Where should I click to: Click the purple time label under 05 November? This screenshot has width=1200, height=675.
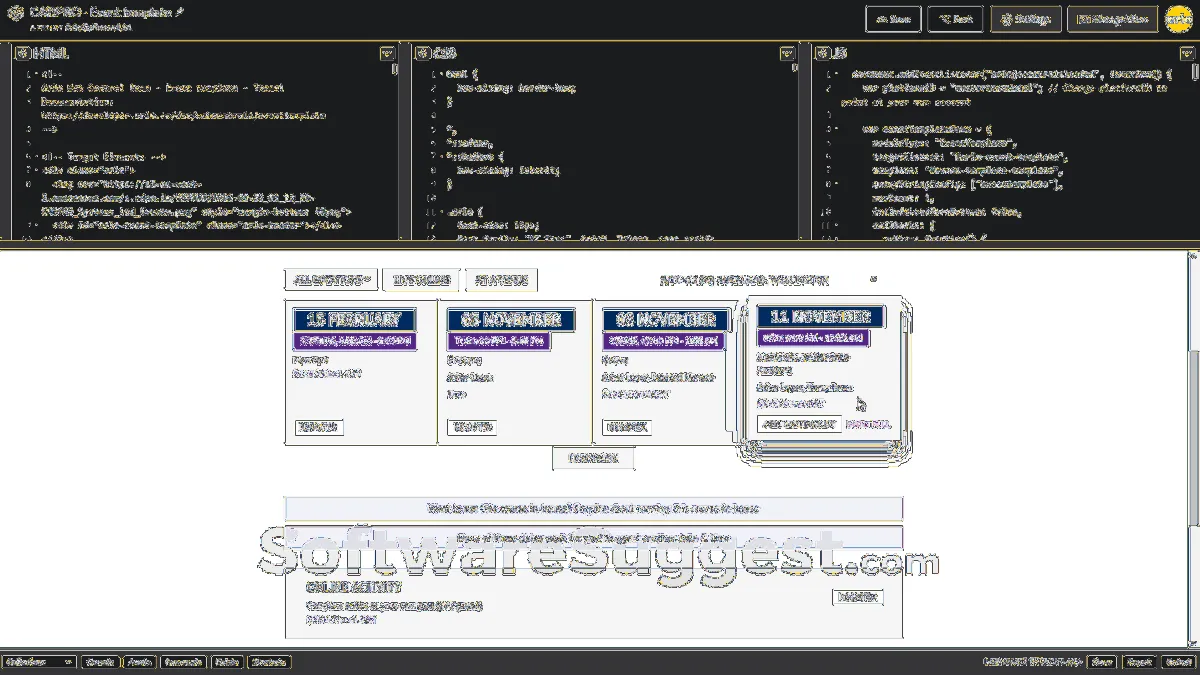(499, 341)
